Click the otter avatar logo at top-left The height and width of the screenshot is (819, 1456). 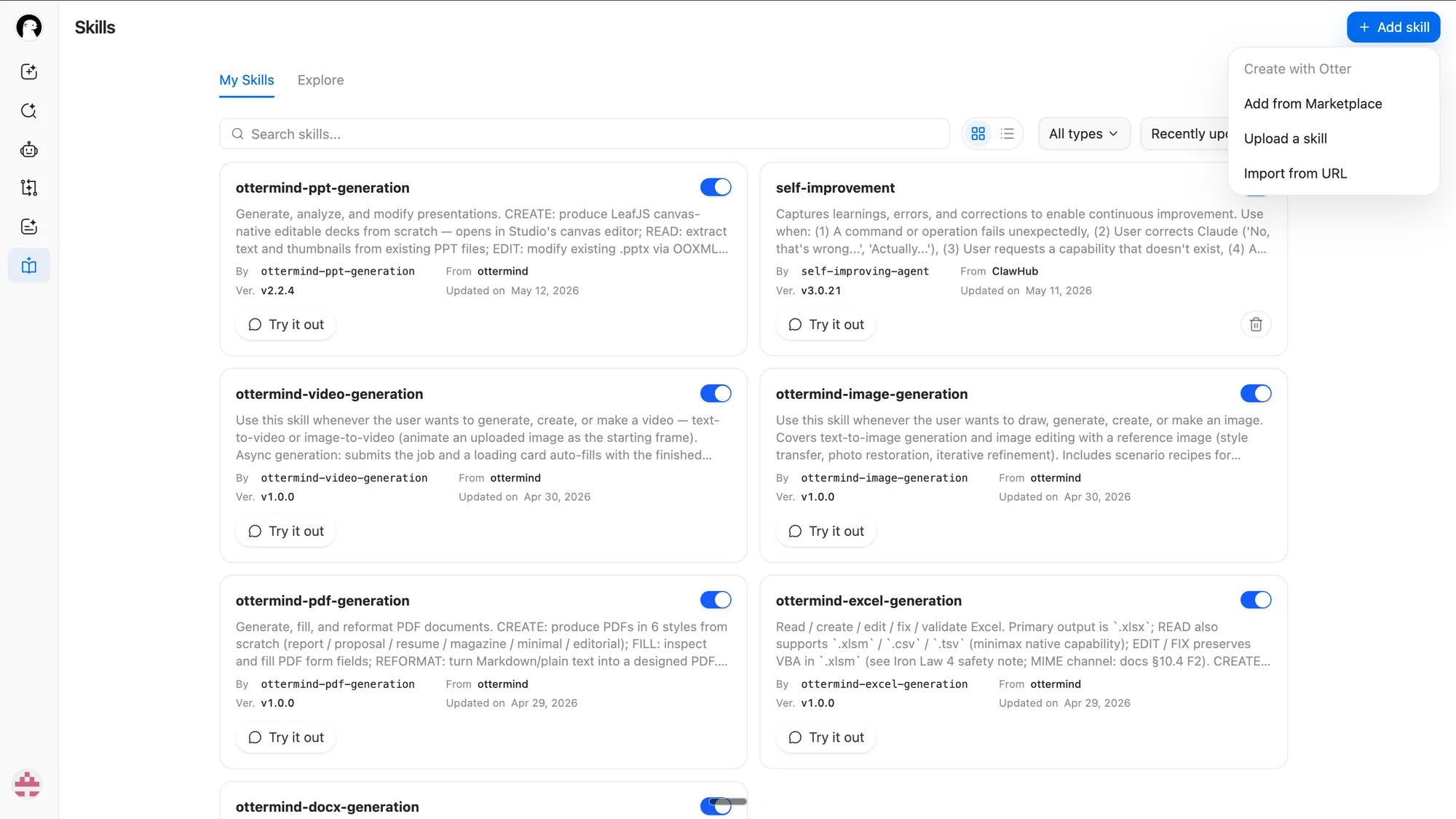[29, 27]
